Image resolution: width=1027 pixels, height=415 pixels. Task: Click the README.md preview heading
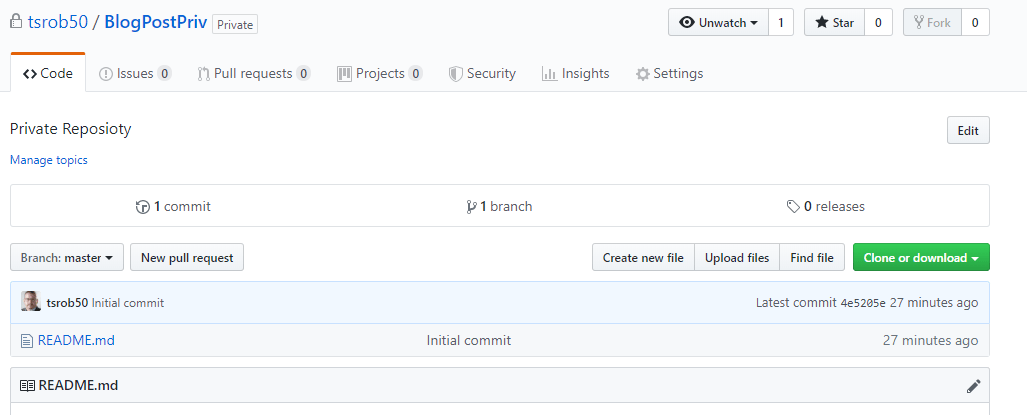click(78, 386)
